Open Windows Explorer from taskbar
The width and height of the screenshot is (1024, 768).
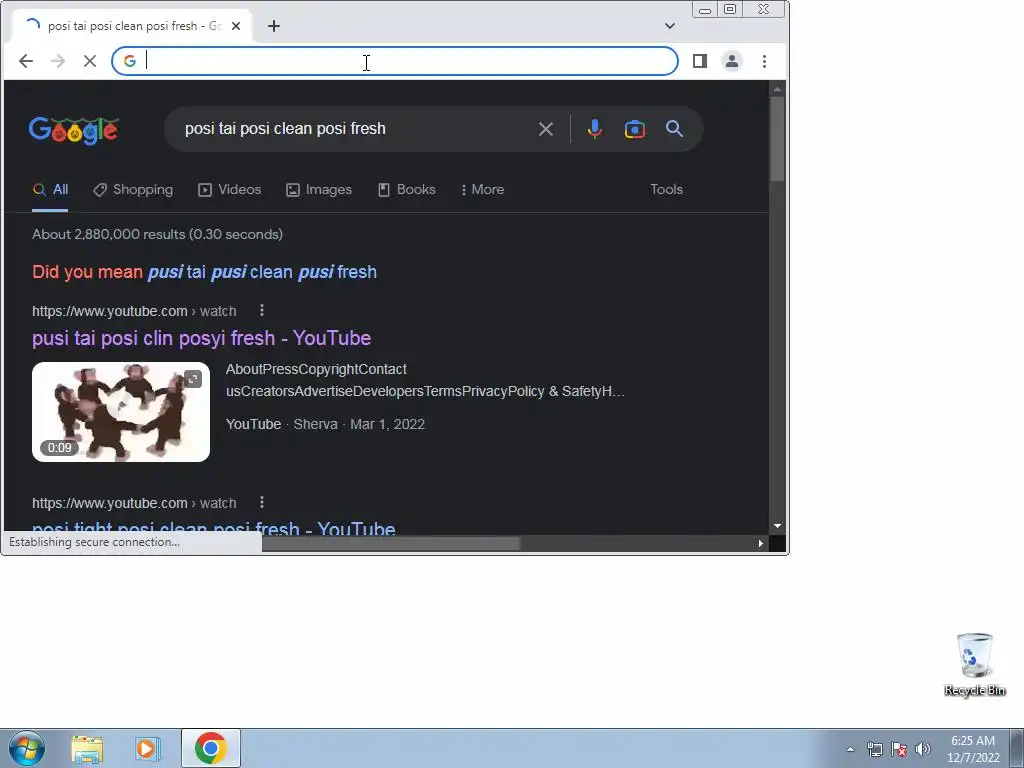87,749
